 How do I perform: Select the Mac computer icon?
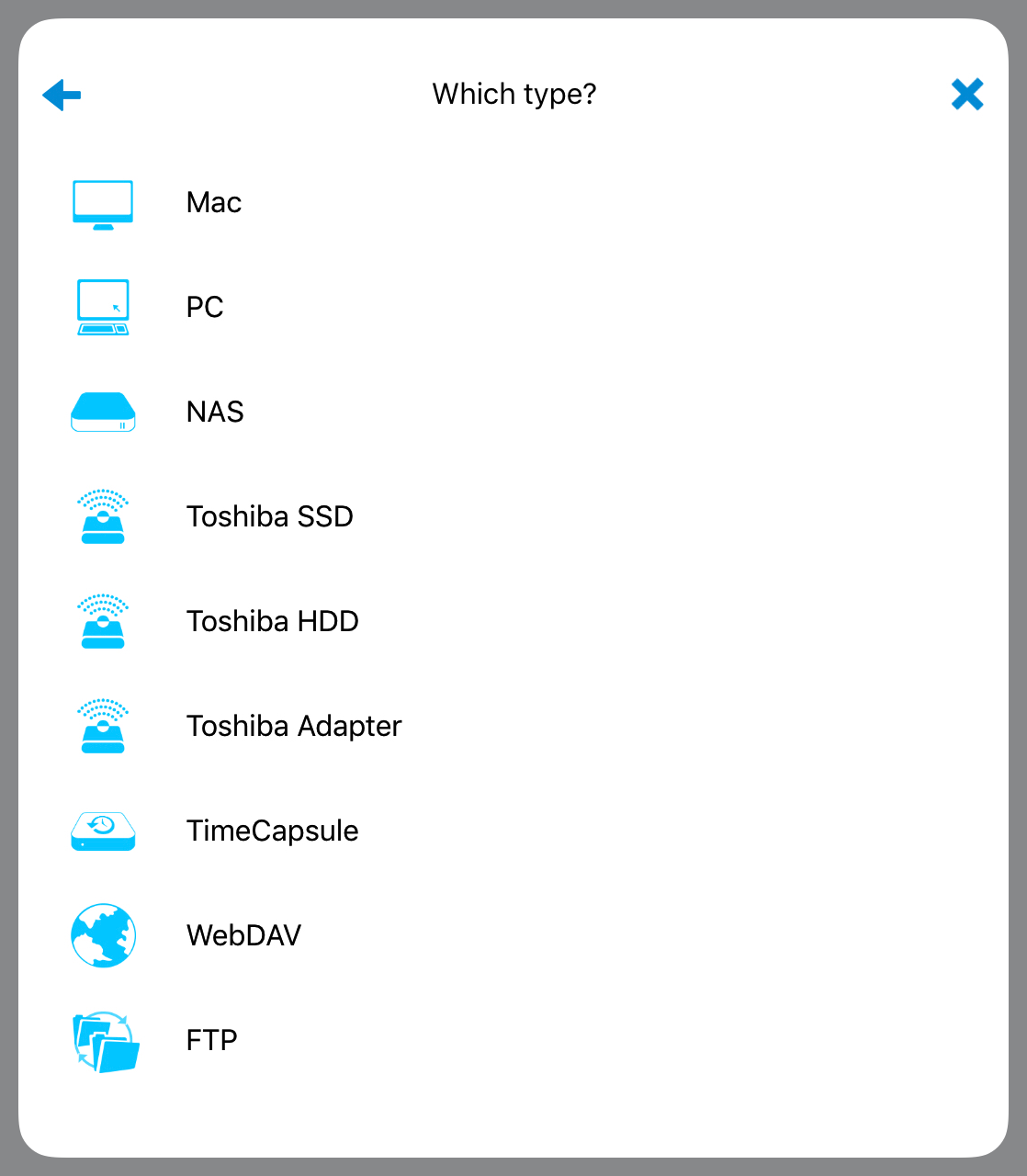(103, 203)
